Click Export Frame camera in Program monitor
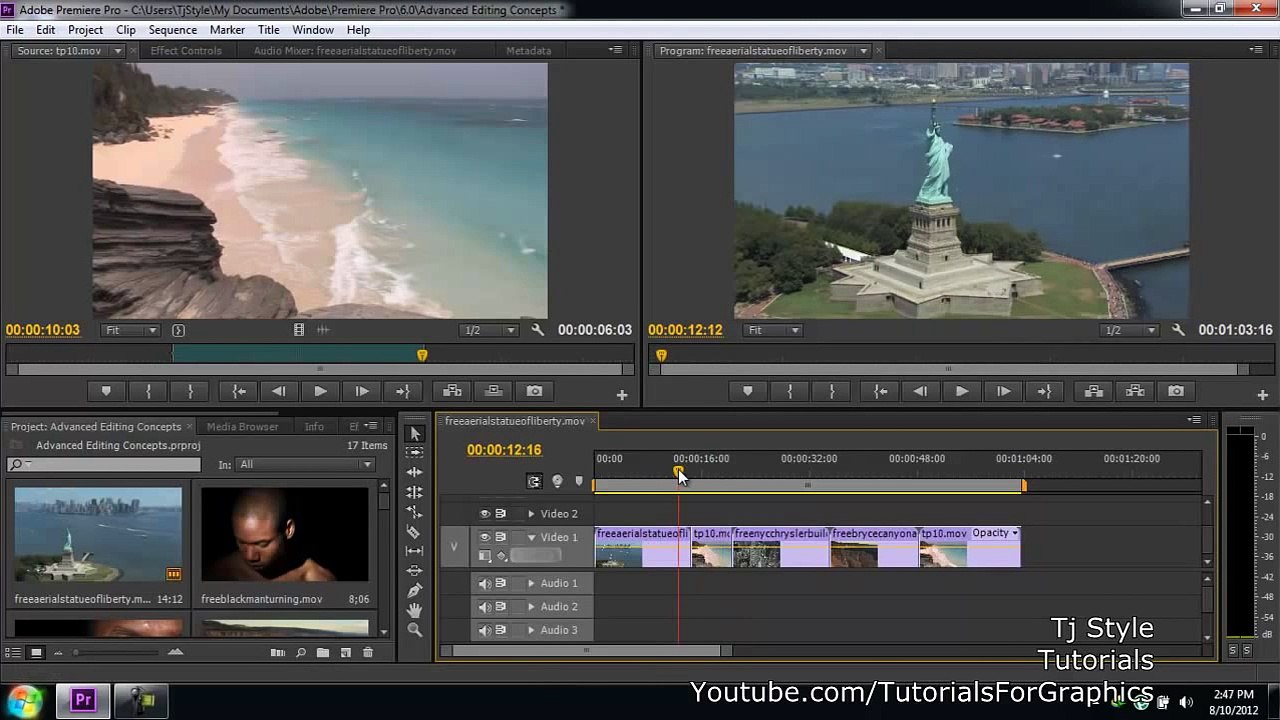The image size is (1280, 720). (1176, 391)
